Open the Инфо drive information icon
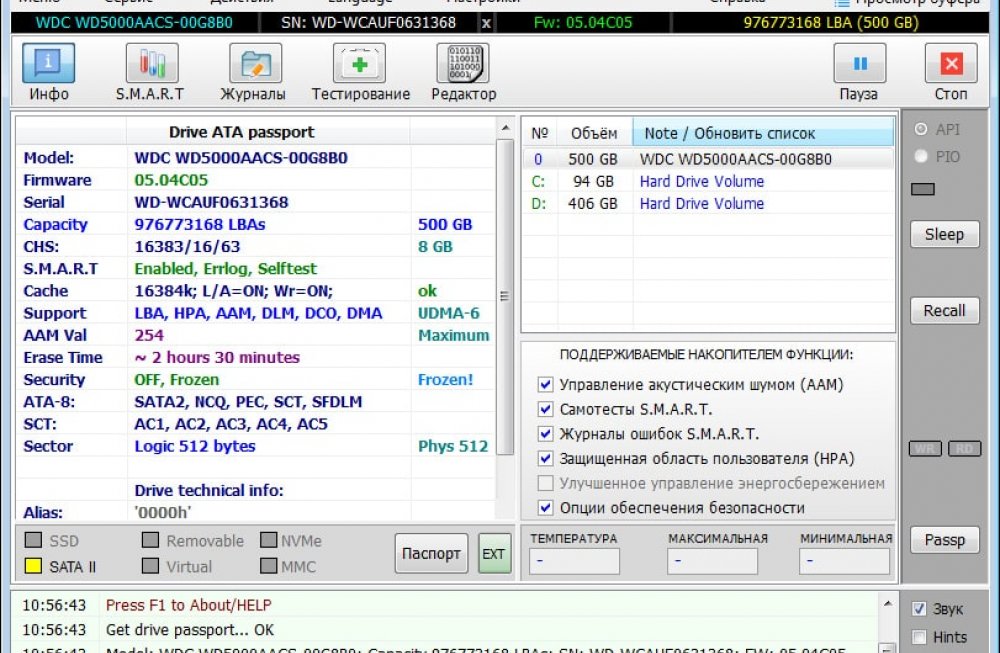The image size is (1000, 653). click(48, 63)
